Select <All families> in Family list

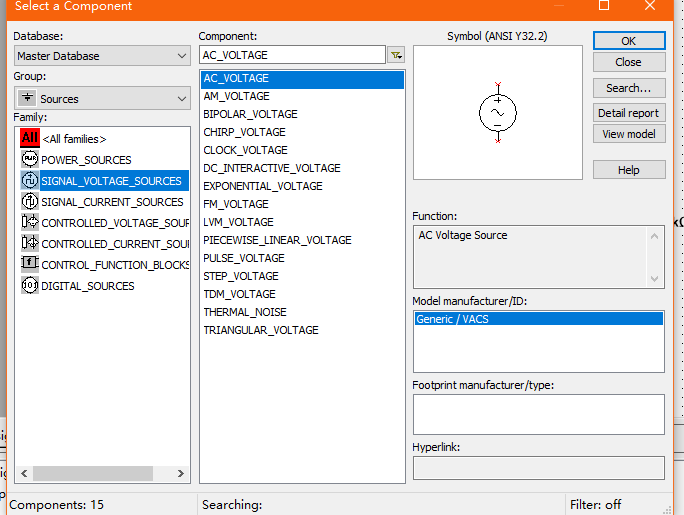74,139
